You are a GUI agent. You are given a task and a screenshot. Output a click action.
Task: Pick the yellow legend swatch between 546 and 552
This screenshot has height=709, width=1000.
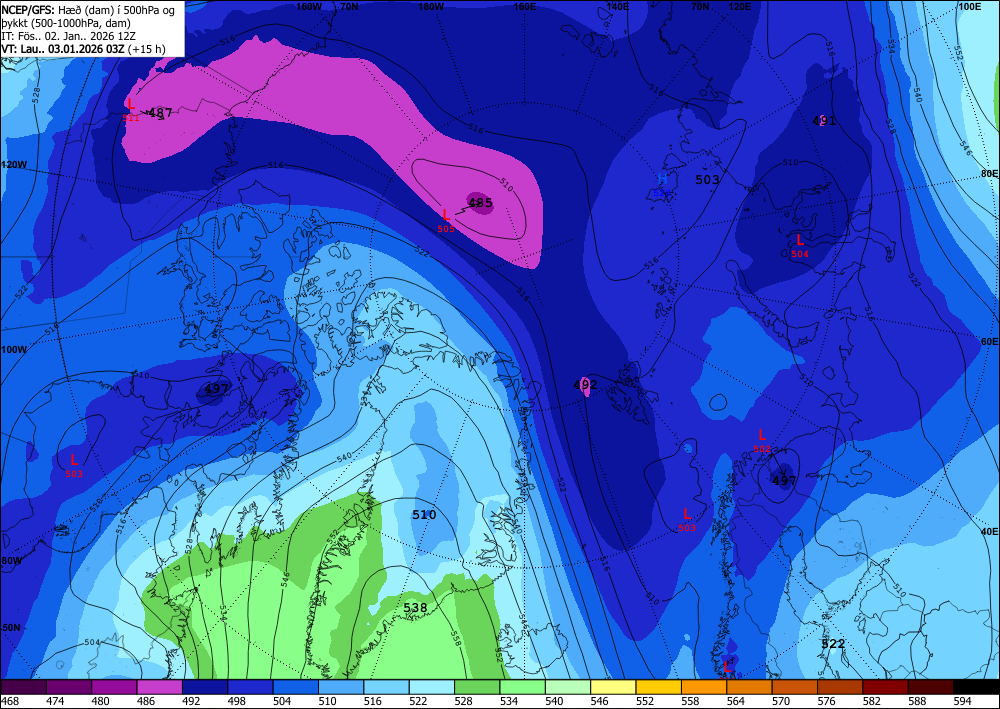point(614,687)
